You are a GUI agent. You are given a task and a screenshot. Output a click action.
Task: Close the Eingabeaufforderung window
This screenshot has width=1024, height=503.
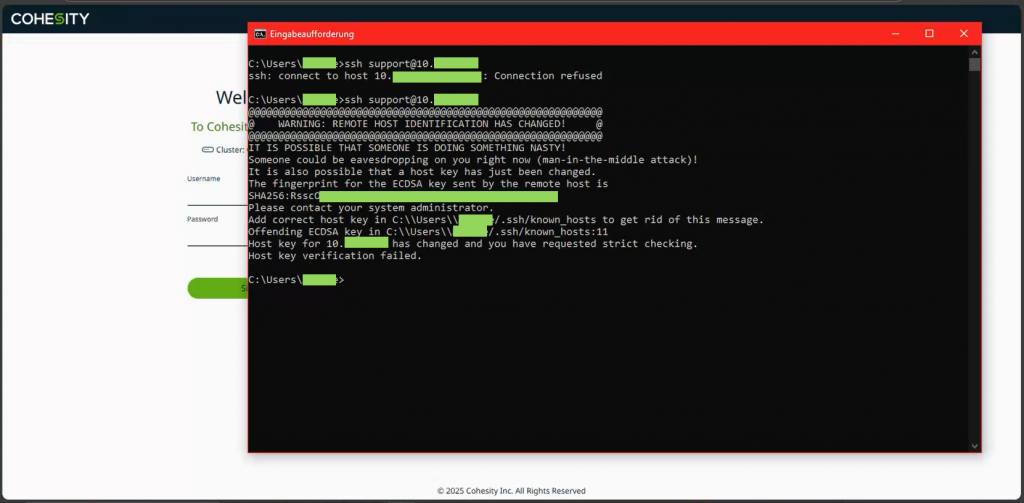pyautogui.click(x=963, y=34)
